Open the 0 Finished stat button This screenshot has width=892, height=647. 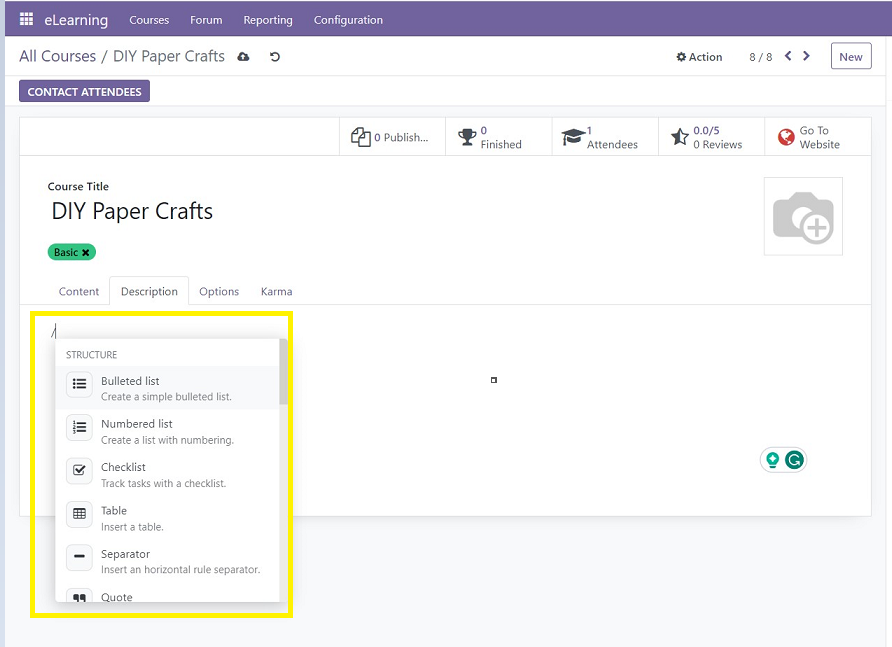(x=498, y=137)
